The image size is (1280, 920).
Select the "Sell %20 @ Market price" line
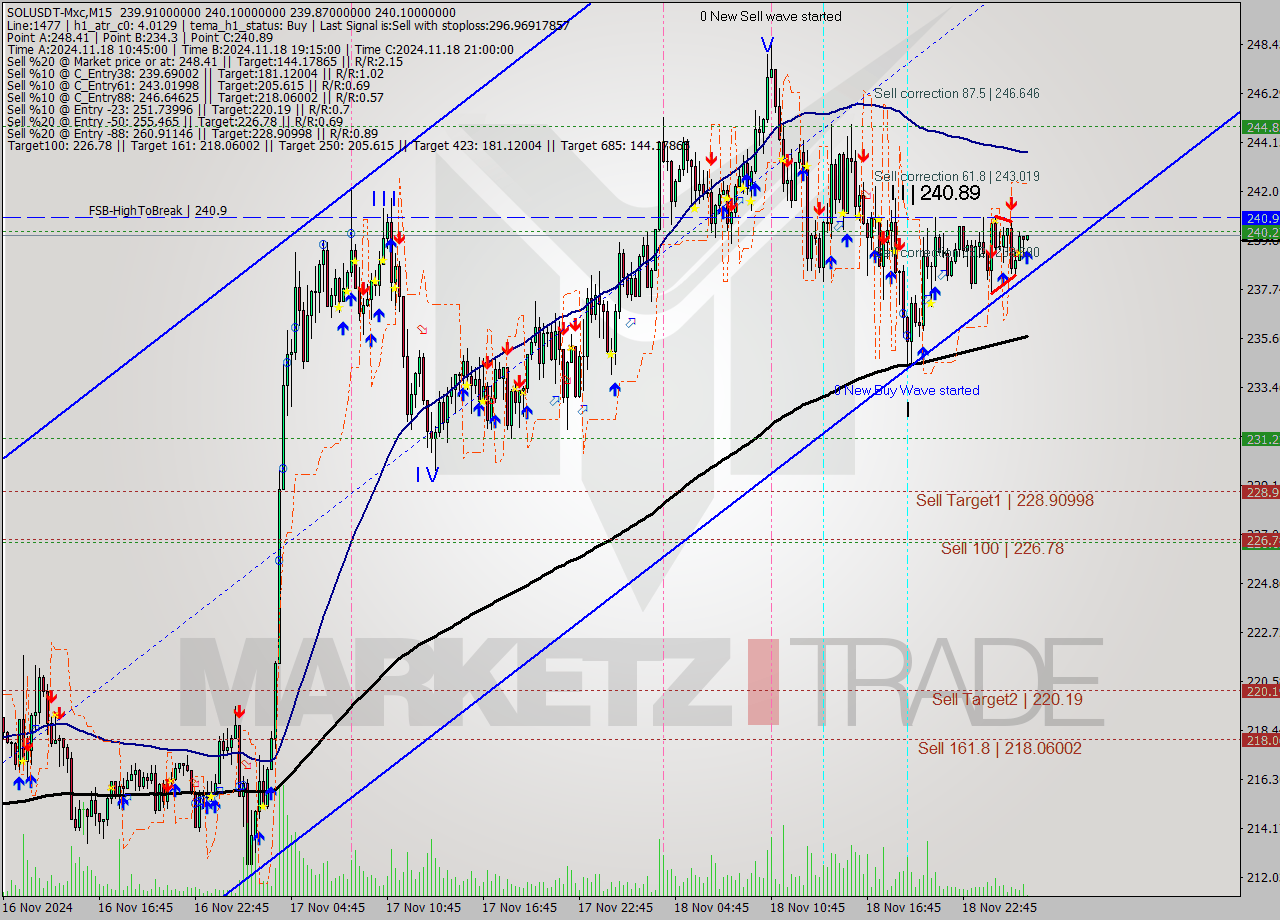pos(203,61)
